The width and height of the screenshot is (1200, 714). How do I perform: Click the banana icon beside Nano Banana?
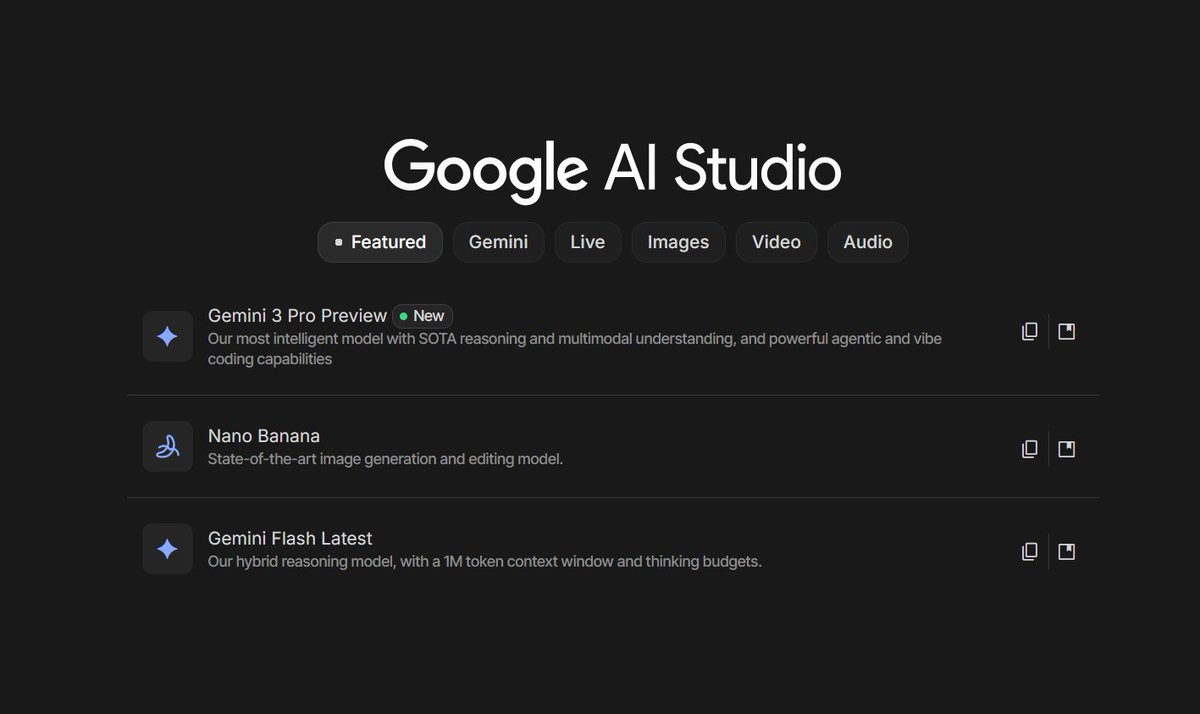coord(167,446)
